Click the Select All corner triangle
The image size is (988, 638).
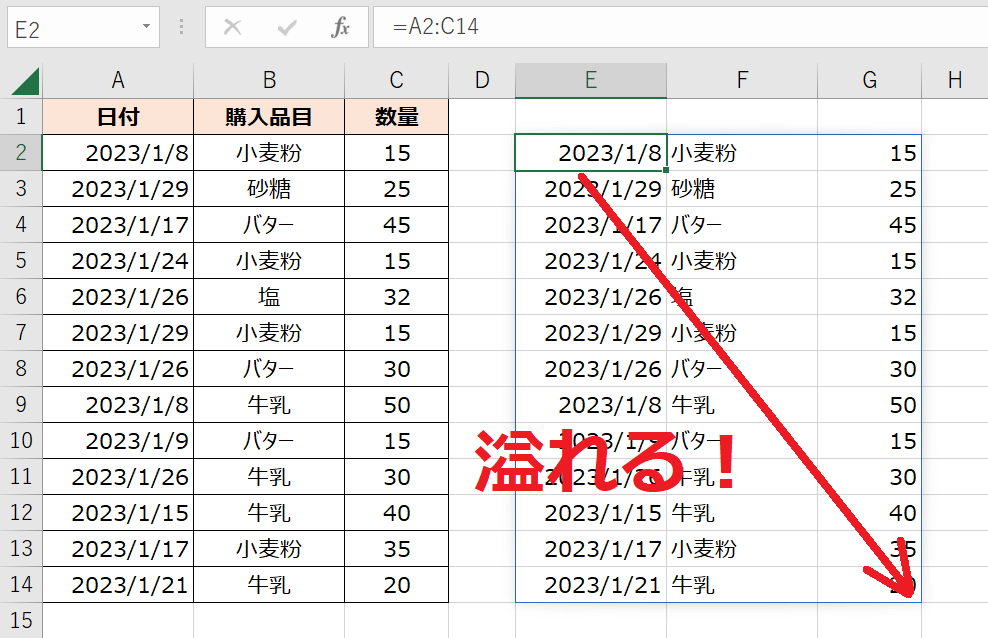[24, 81]
